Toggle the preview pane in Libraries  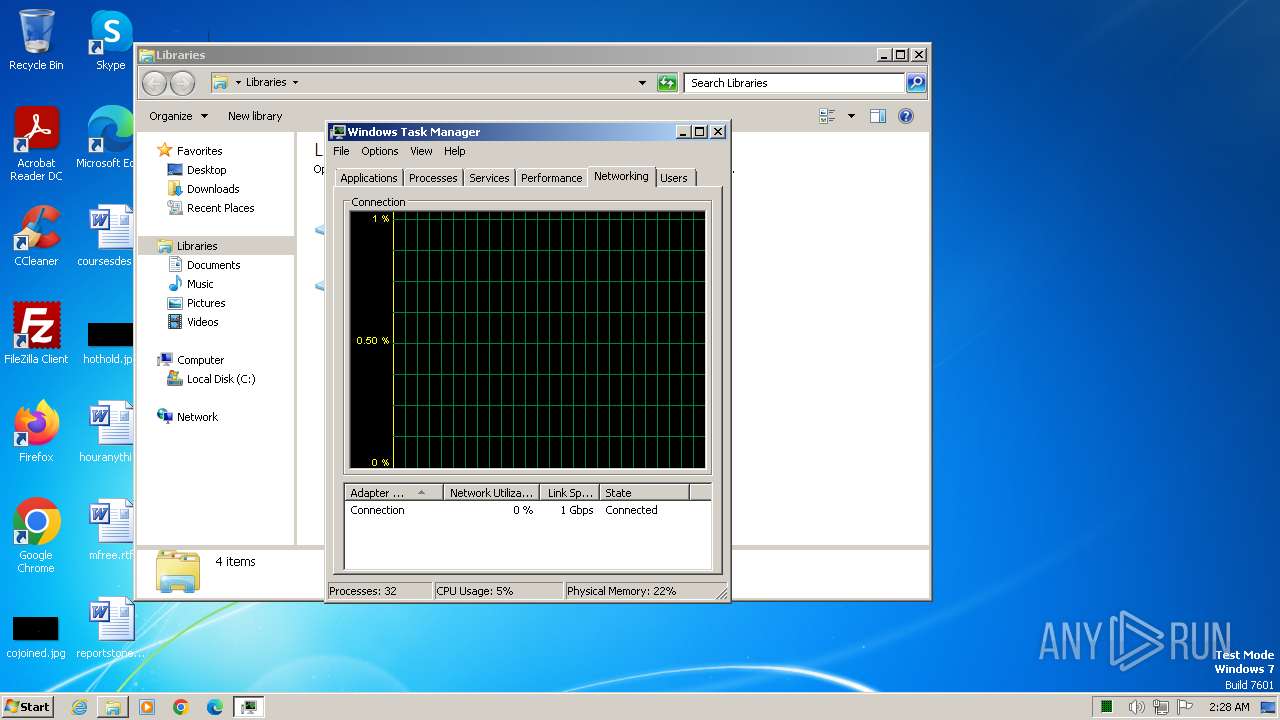878,116
